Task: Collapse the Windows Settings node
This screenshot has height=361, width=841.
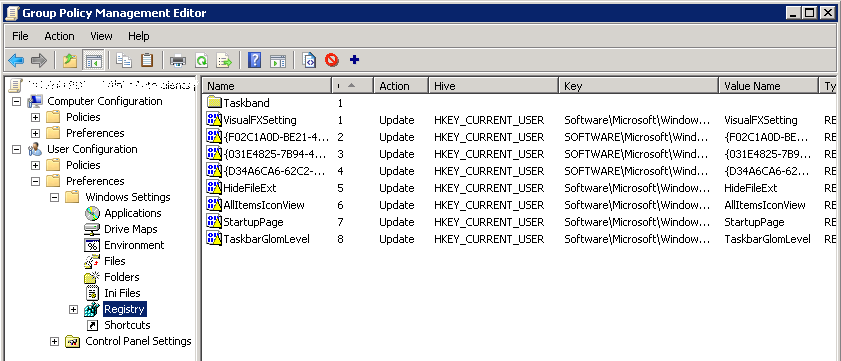Action: point(54,197)
